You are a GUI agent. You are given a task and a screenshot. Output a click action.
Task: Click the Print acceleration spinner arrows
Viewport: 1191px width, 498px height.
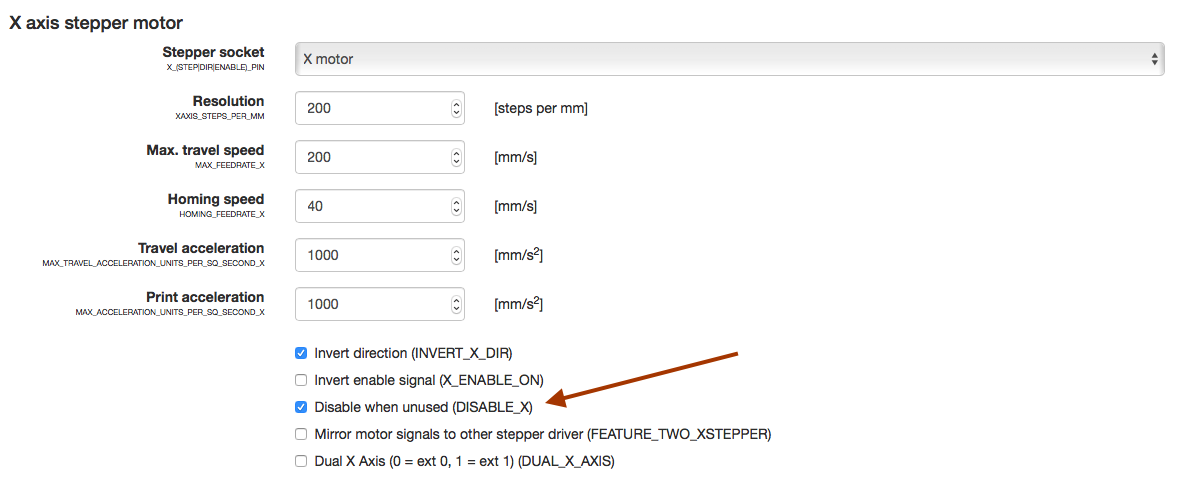coord(457,304)
